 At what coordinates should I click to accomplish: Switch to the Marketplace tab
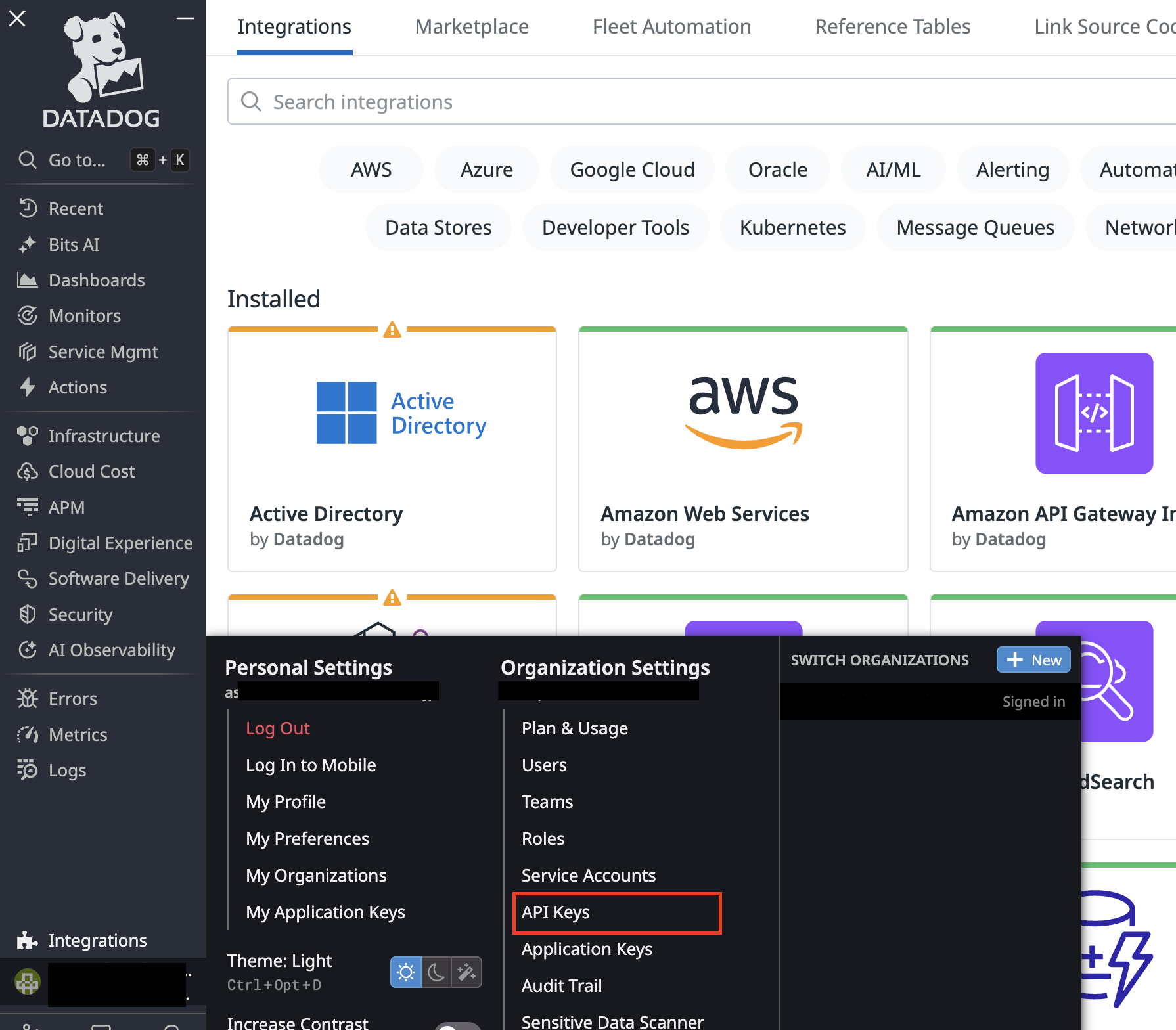click(x=472, y=27)
